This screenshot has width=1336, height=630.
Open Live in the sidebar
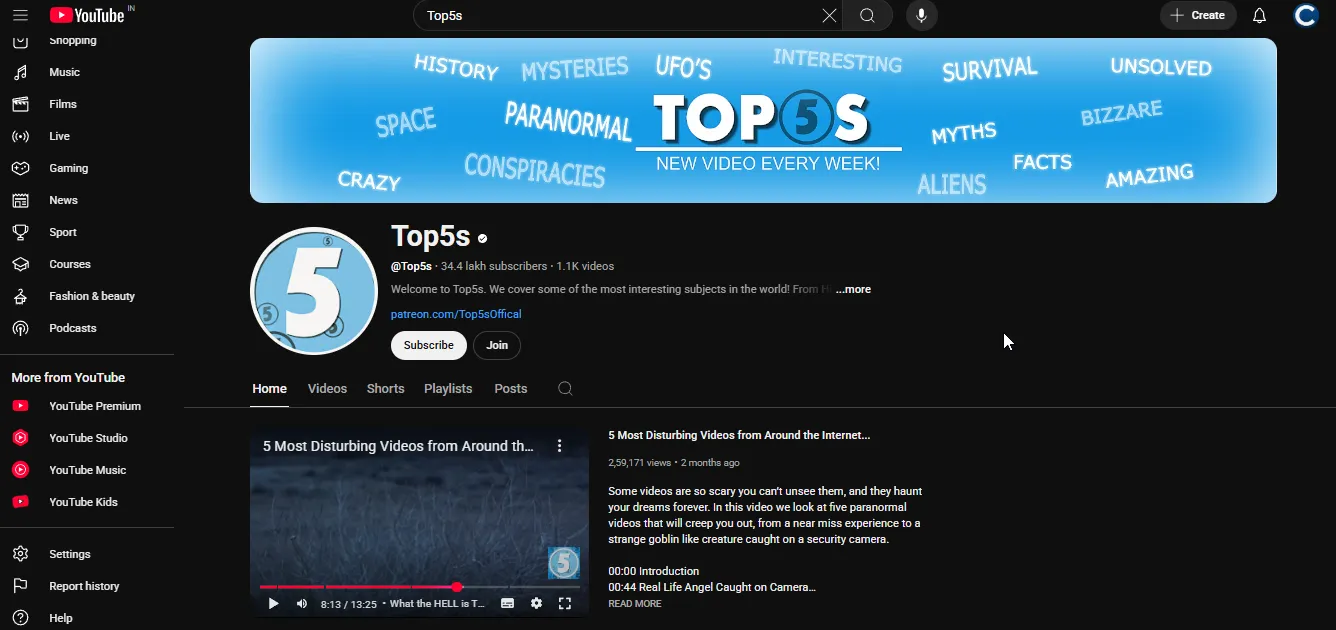87,136
